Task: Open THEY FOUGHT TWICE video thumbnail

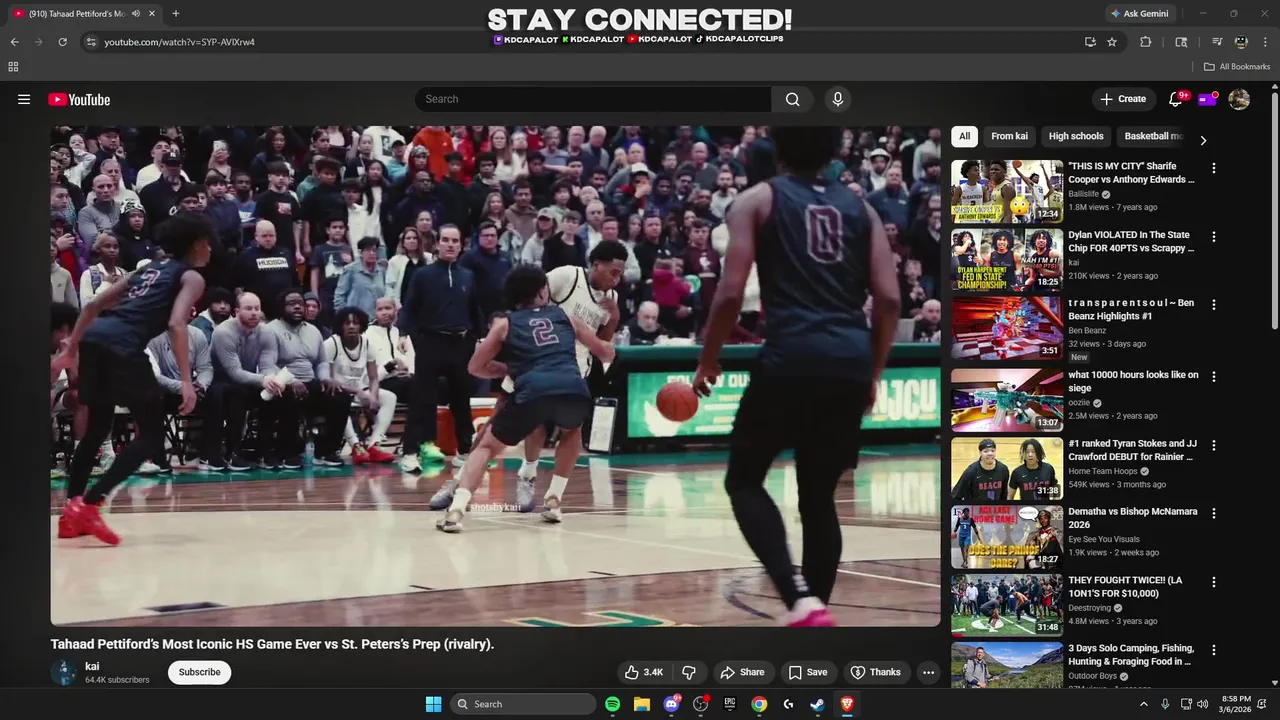Action: point(1006,605)
